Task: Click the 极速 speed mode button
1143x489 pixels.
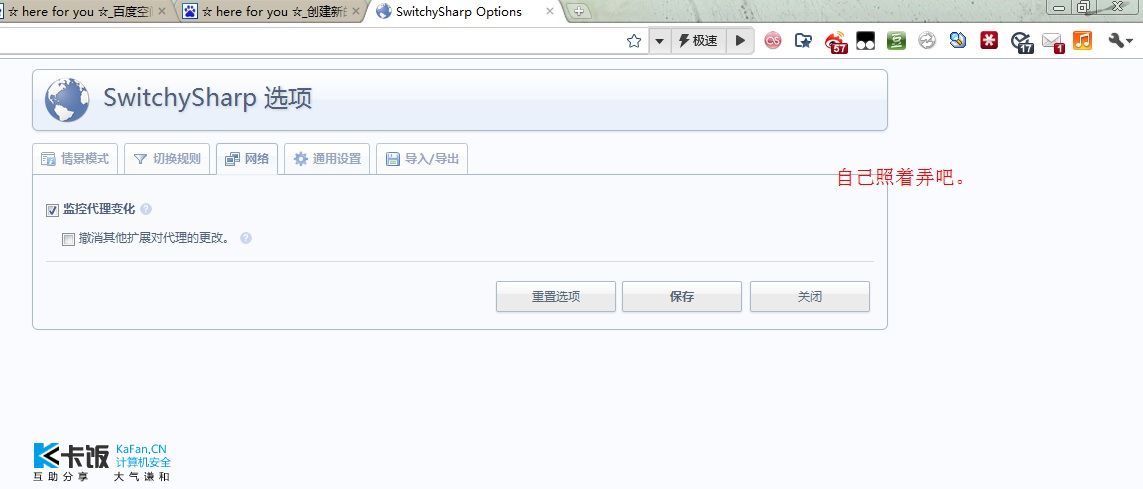Action: tap(698, 41)
